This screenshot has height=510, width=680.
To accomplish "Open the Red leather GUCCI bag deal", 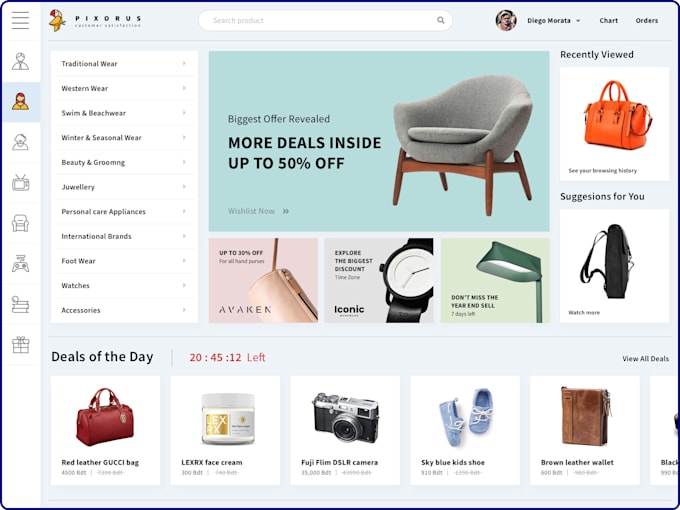I will coord(105,430).
